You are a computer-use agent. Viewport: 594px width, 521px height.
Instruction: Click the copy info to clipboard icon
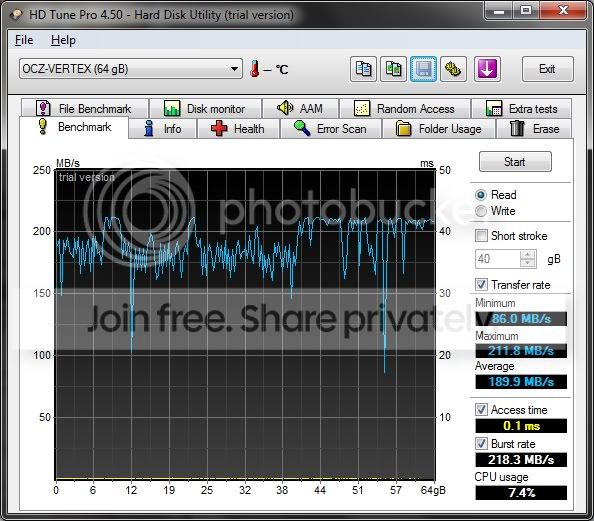(x=363, y=69)
